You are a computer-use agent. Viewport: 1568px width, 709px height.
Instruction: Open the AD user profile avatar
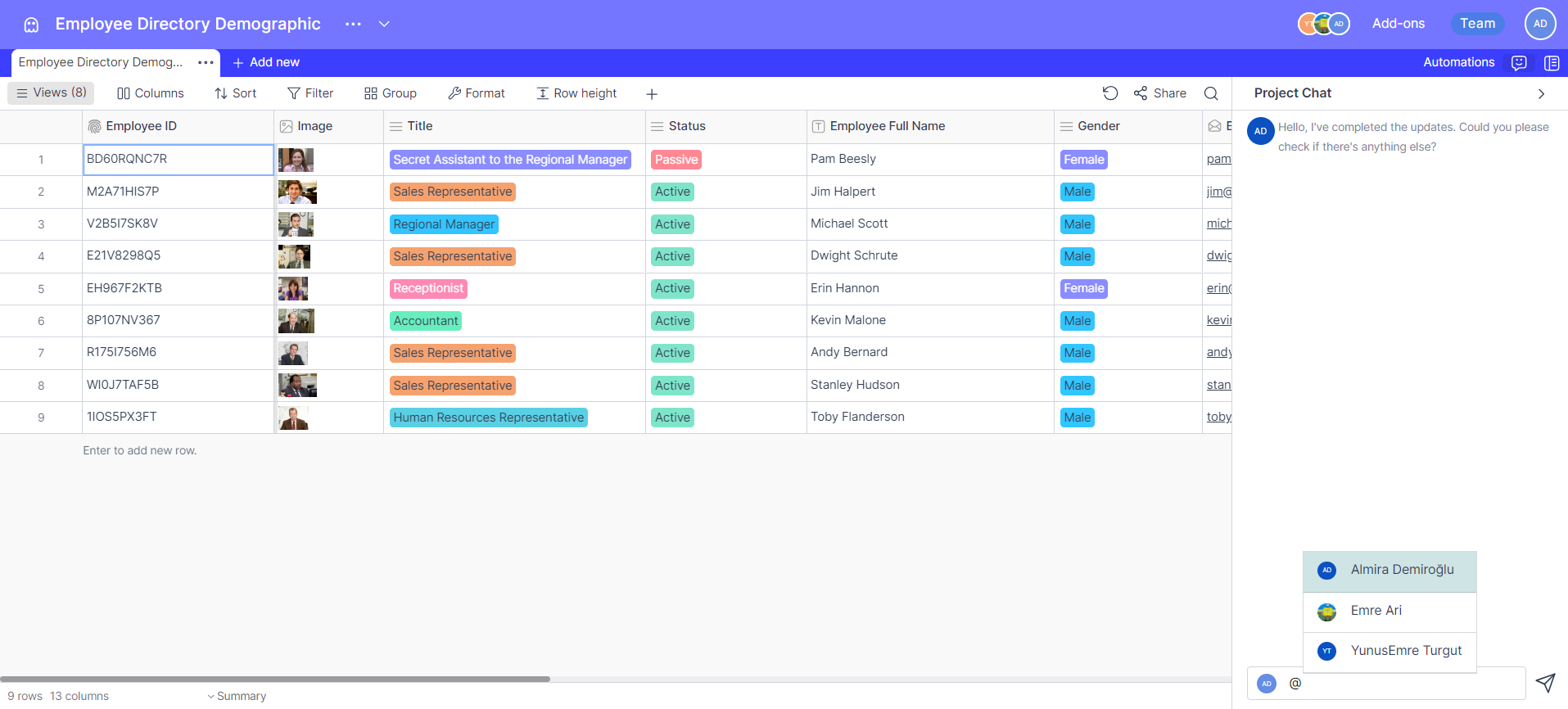click(1539, 24)
